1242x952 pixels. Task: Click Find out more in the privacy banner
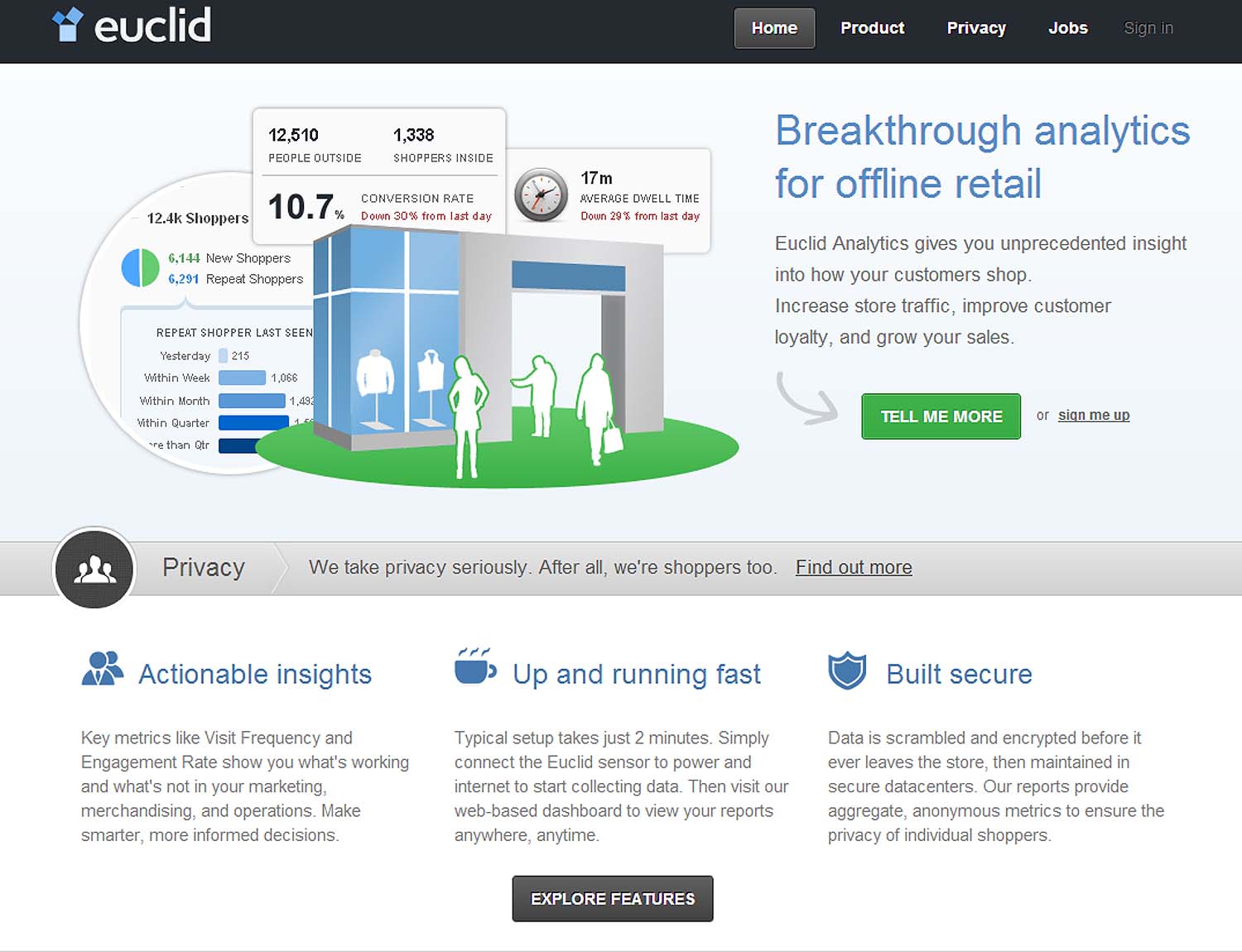coord(853,567)
